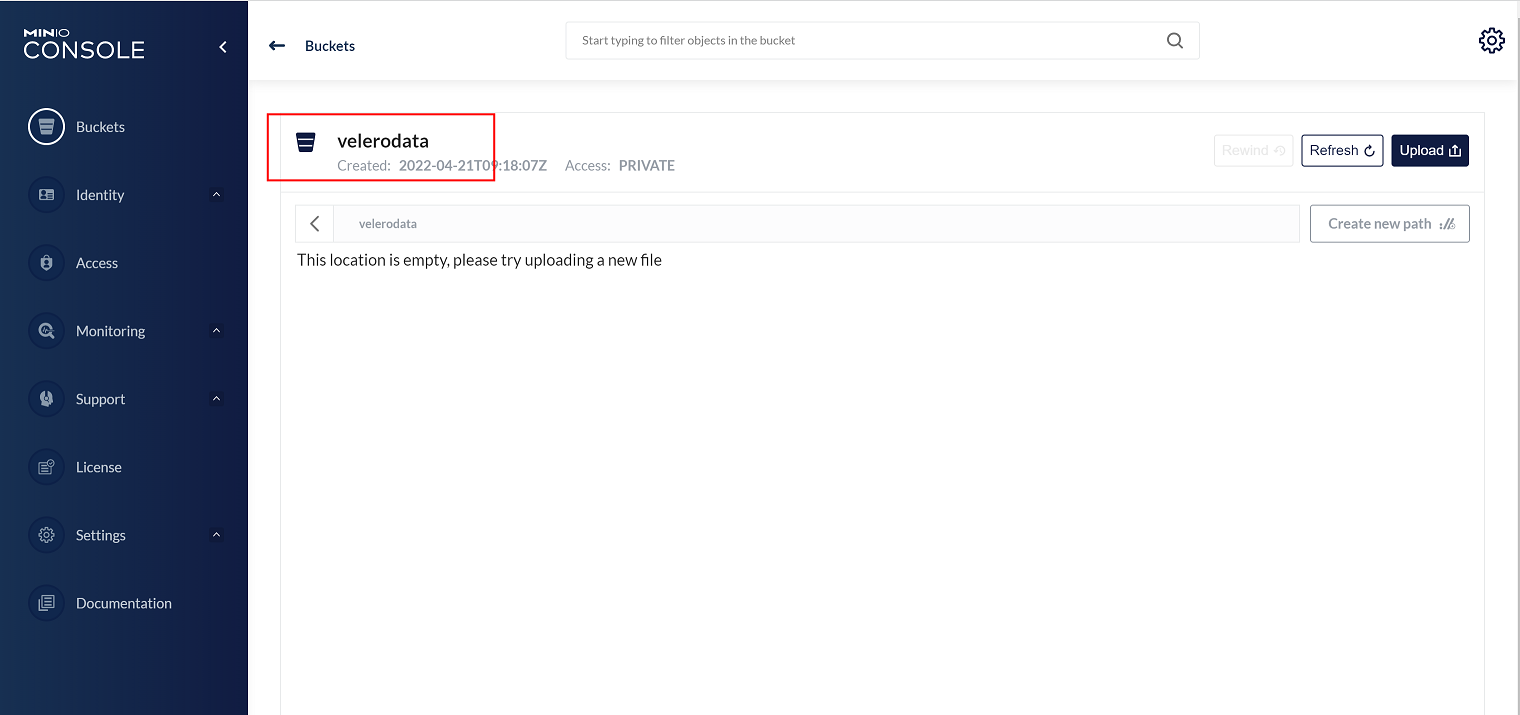Click the Access shield icon
The image size is (1520, 715).
(x=46, y=263)
